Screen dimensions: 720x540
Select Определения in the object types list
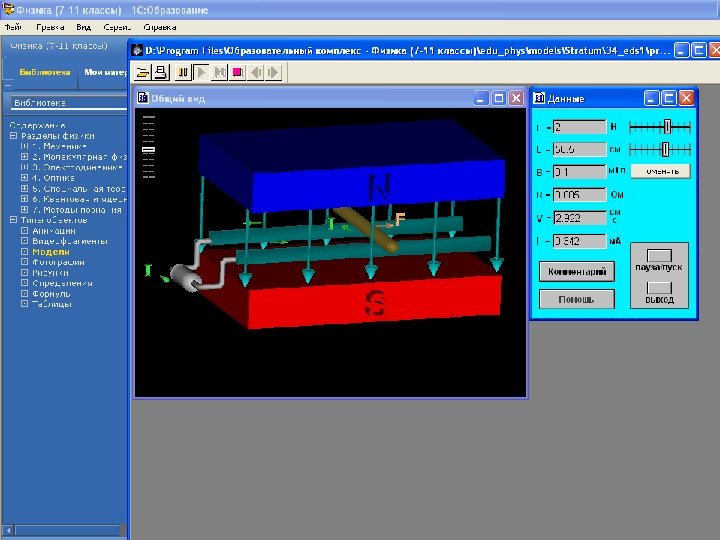tap(62, 283)
